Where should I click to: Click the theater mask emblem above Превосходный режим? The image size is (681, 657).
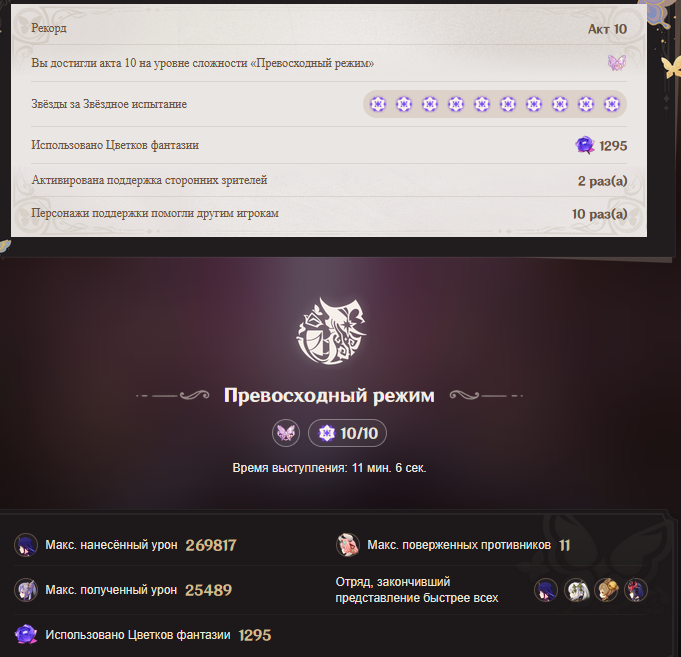point(331,331)
